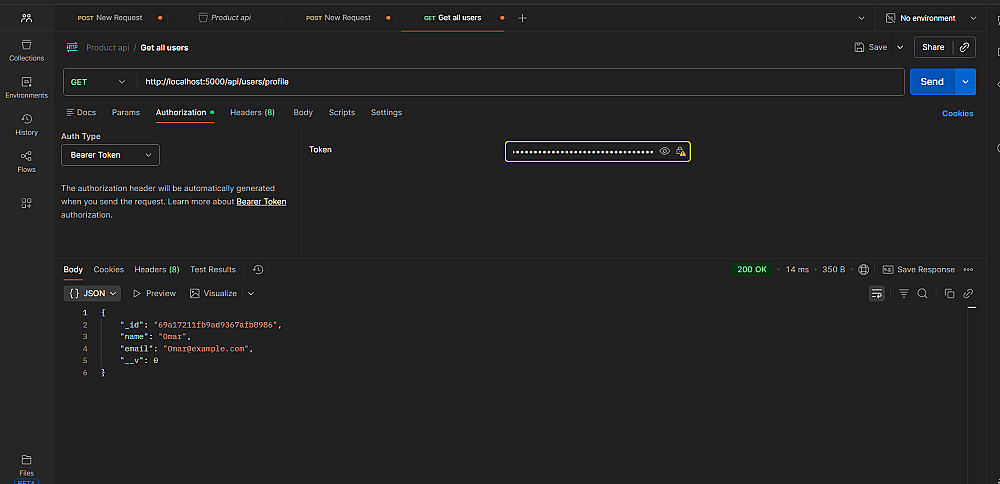Expand the Send button options arrow

pos(965,82)
